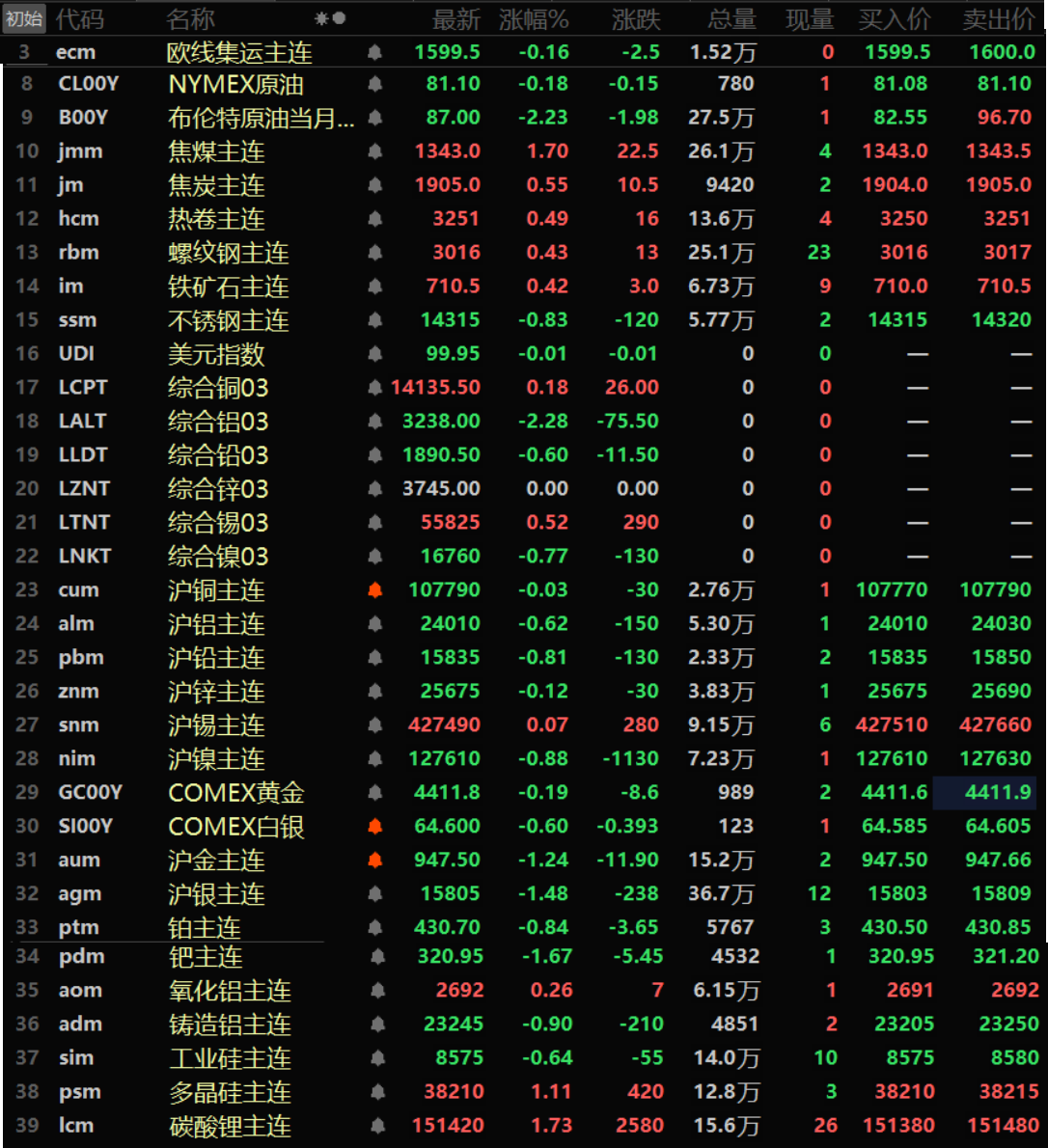Click the 初始 button in table header
Image resolution: width=1048 pixels, height=1148 pixels.
click(x=23, y=18)
